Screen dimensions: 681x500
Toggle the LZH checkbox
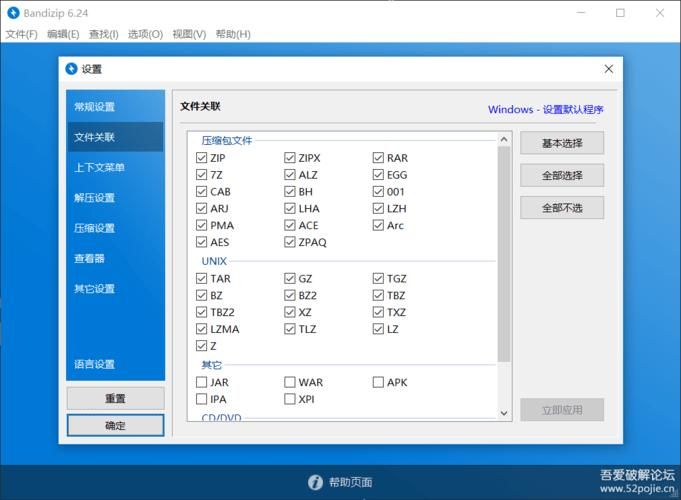tap(378, 209)
